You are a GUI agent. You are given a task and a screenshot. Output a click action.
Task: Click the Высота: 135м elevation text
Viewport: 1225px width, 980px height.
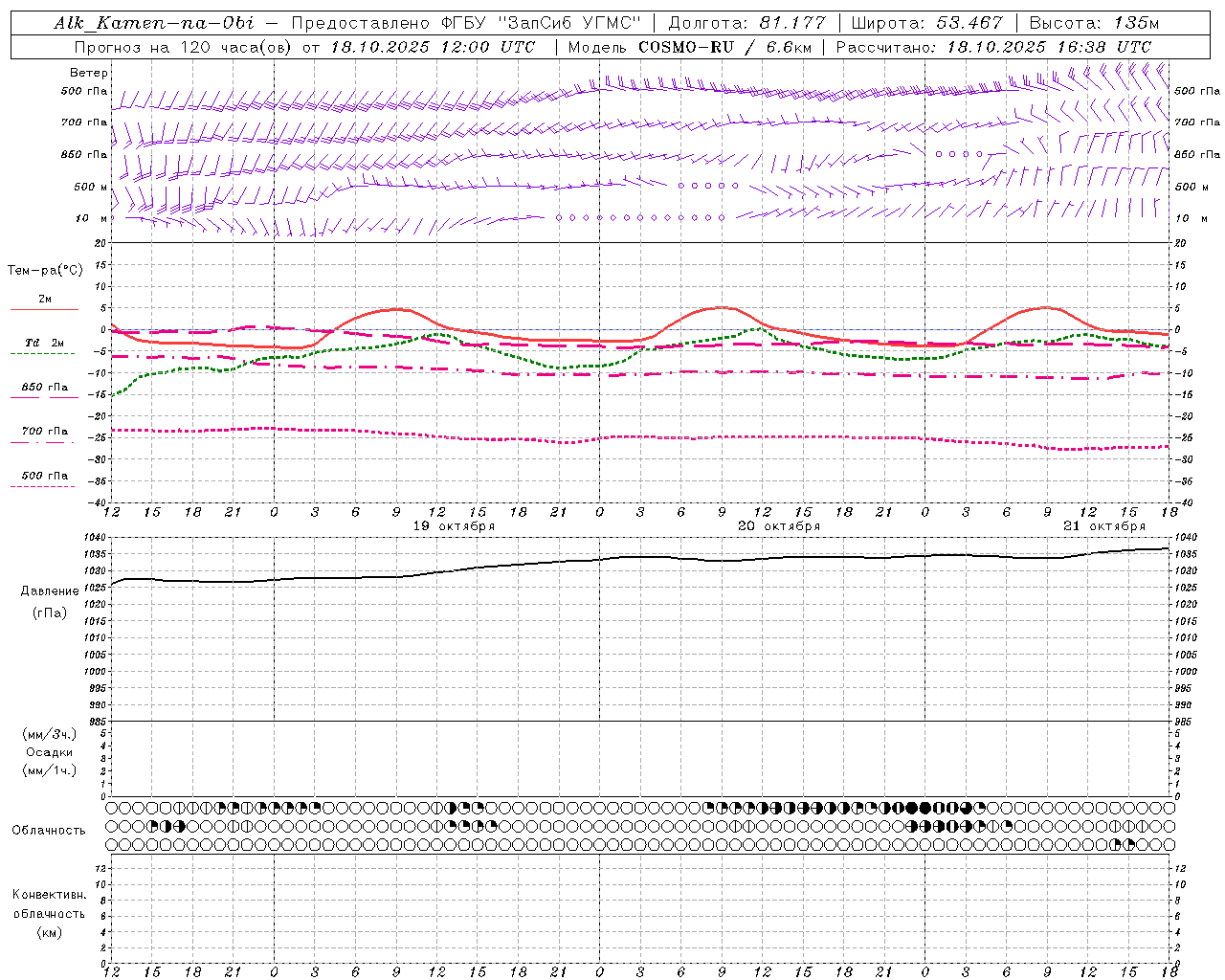(x=1094, y=23)
